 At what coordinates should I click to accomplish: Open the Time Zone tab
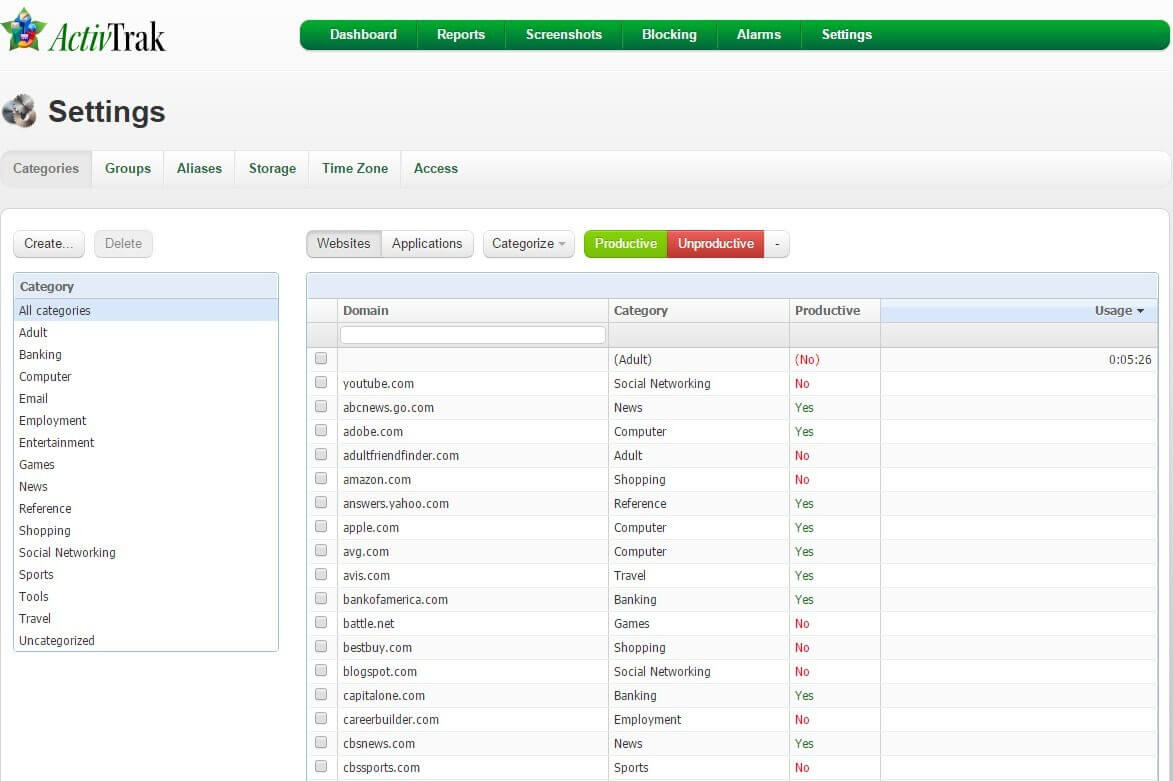coord(355,168)
